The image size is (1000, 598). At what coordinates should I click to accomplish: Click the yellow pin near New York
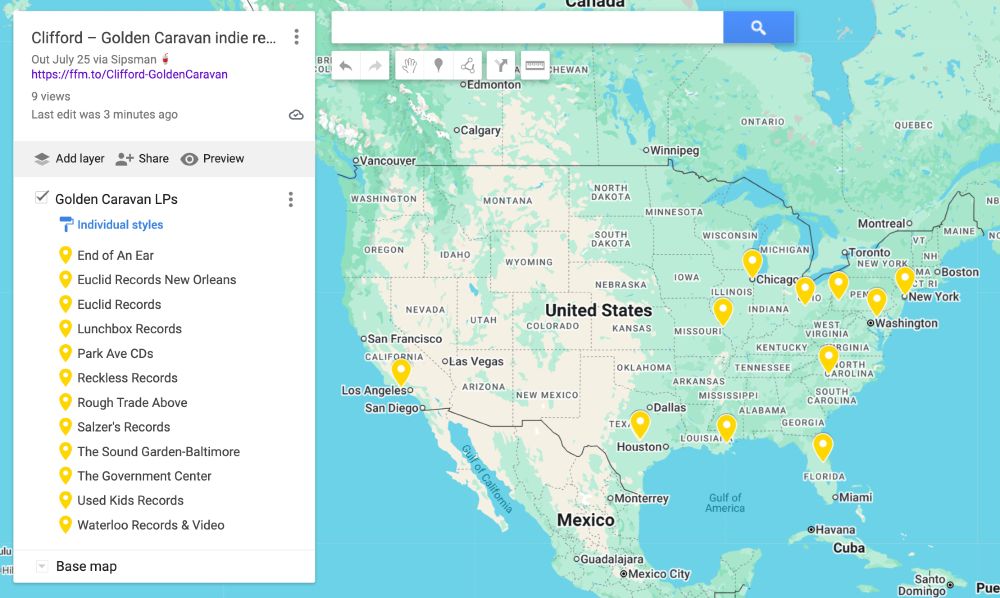point(904,281)
